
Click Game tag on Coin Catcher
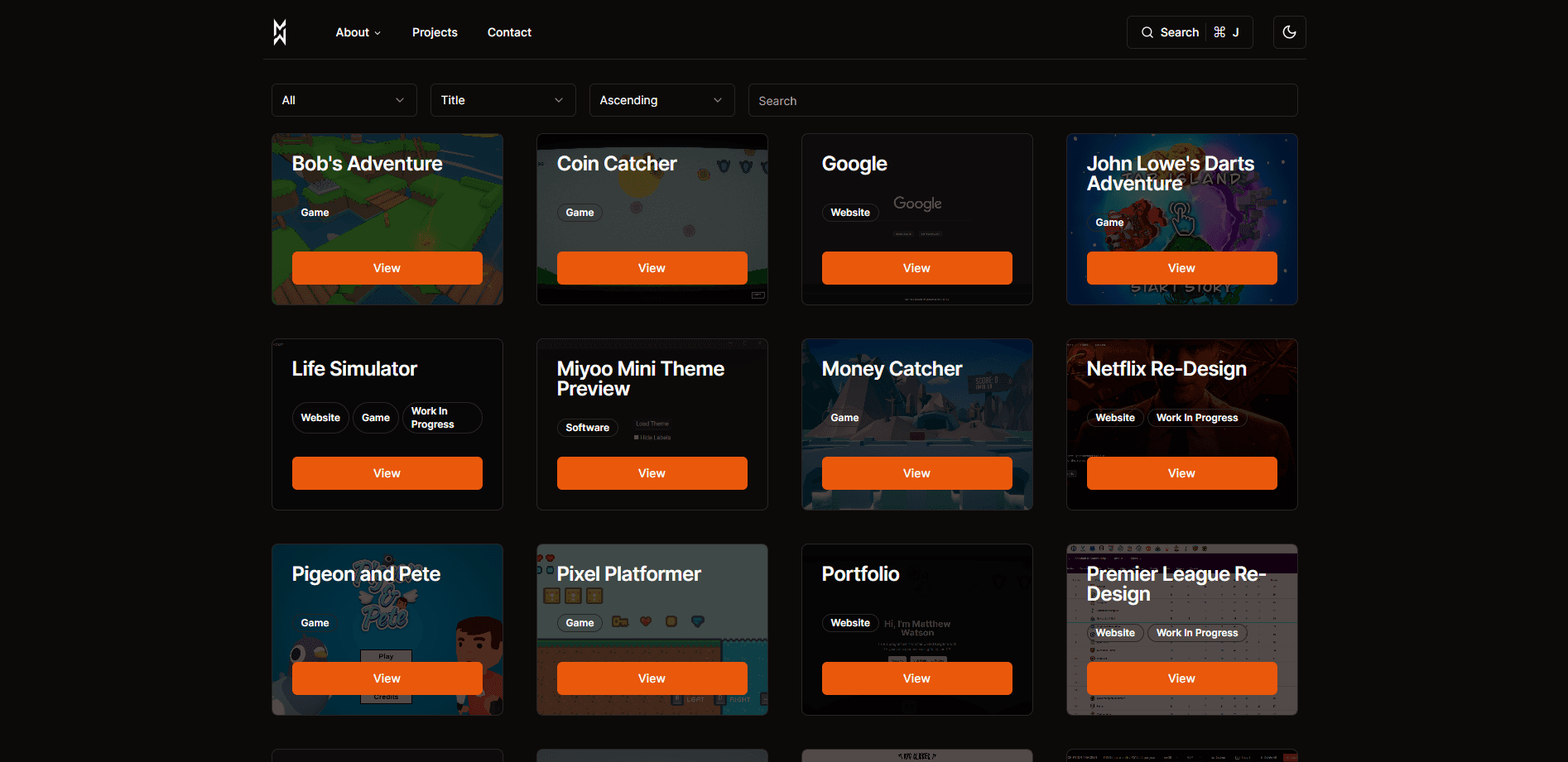(580, 213)
